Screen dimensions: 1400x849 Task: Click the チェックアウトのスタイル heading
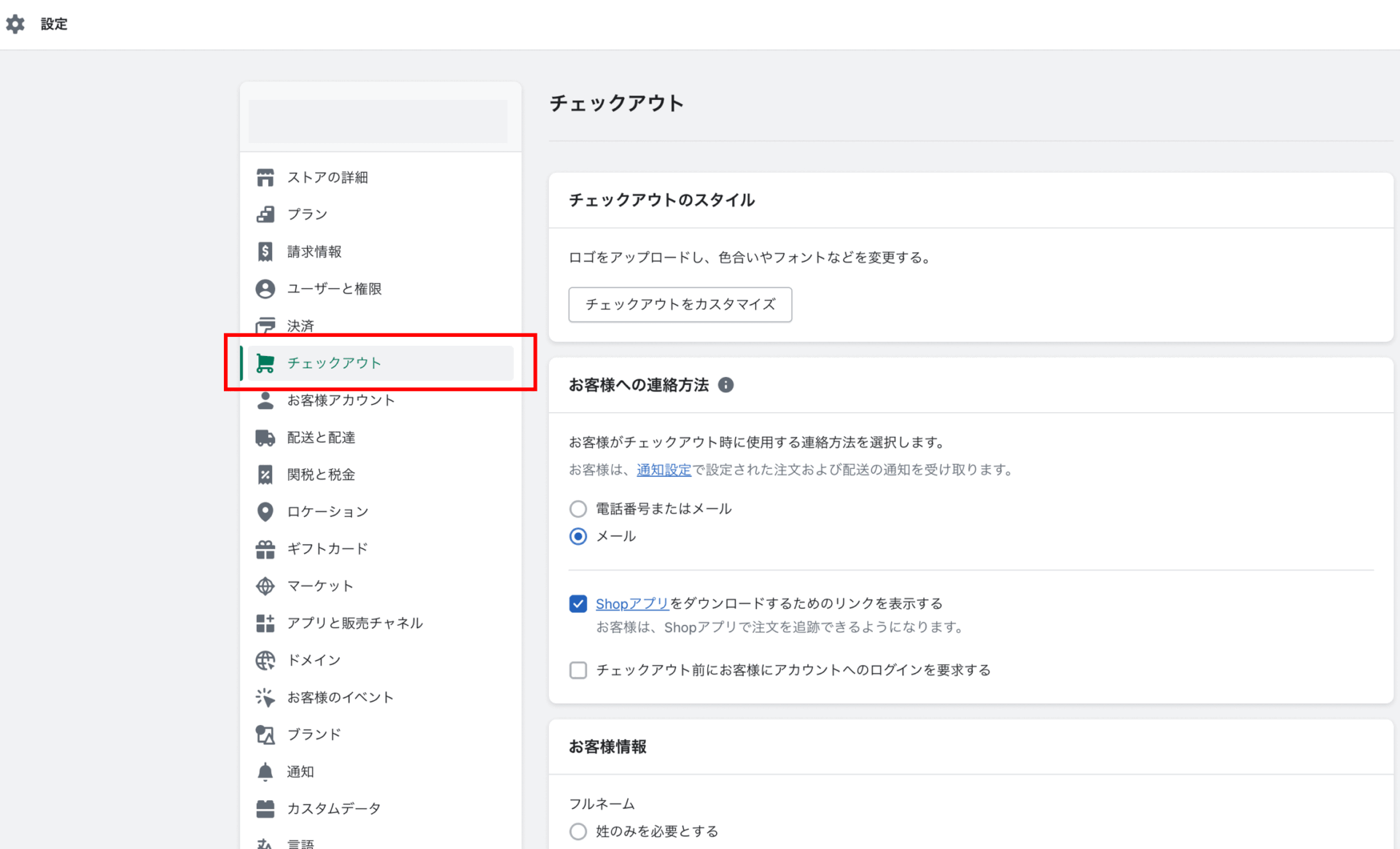coord(661,201)
